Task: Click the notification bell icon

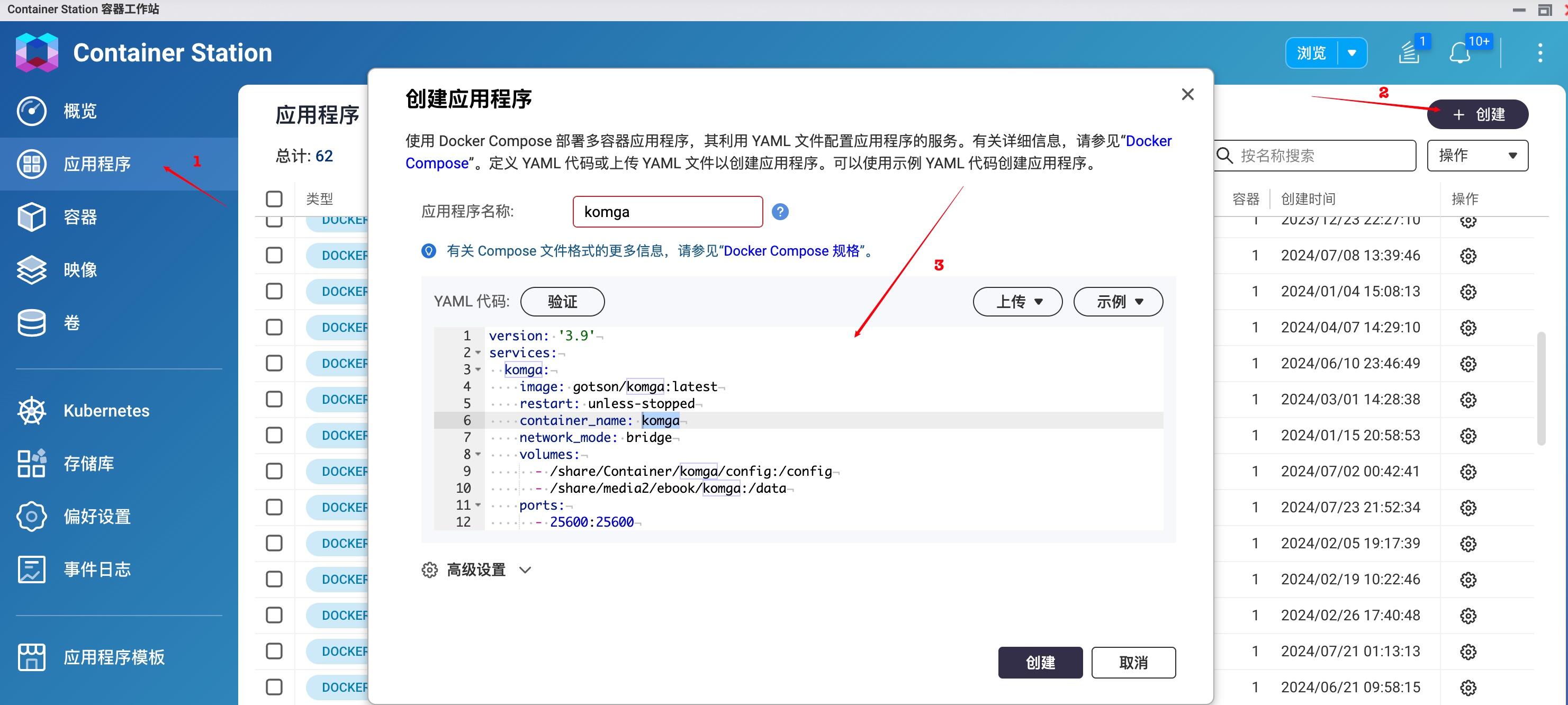Action: [x=1459, y=53]
